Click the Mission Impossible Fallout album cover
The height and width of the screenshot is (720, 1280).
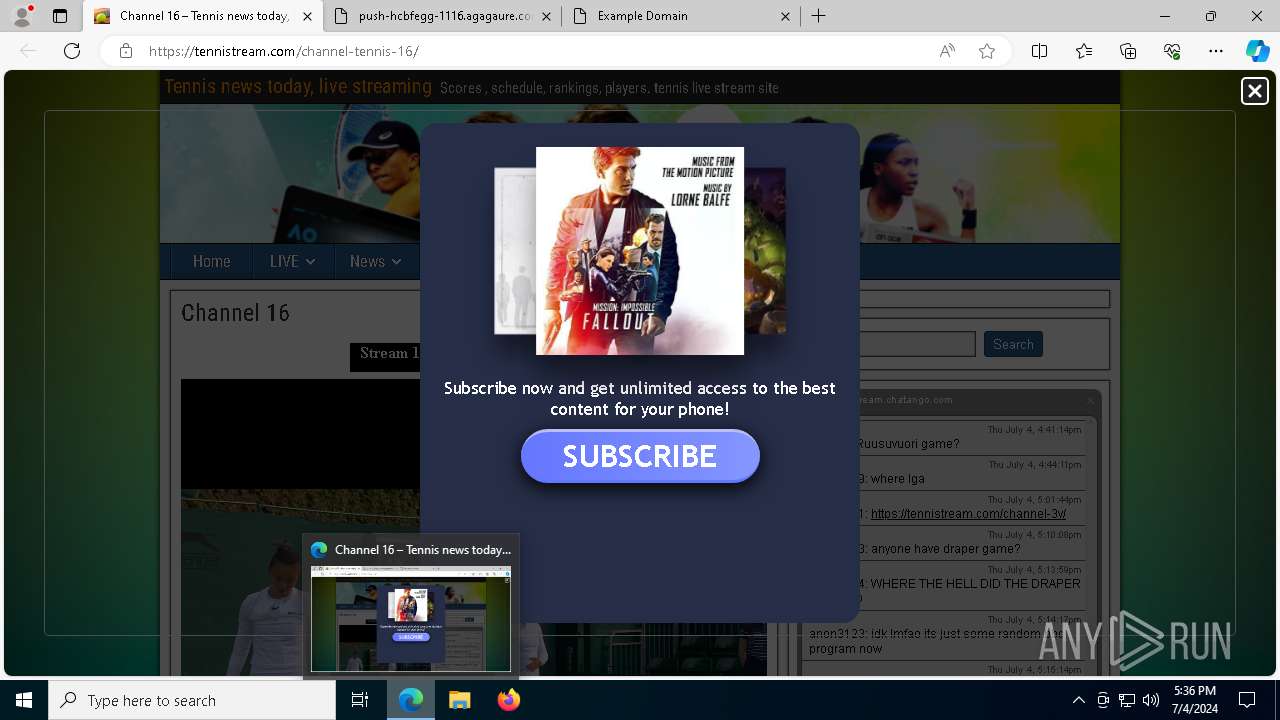point(640,251)
